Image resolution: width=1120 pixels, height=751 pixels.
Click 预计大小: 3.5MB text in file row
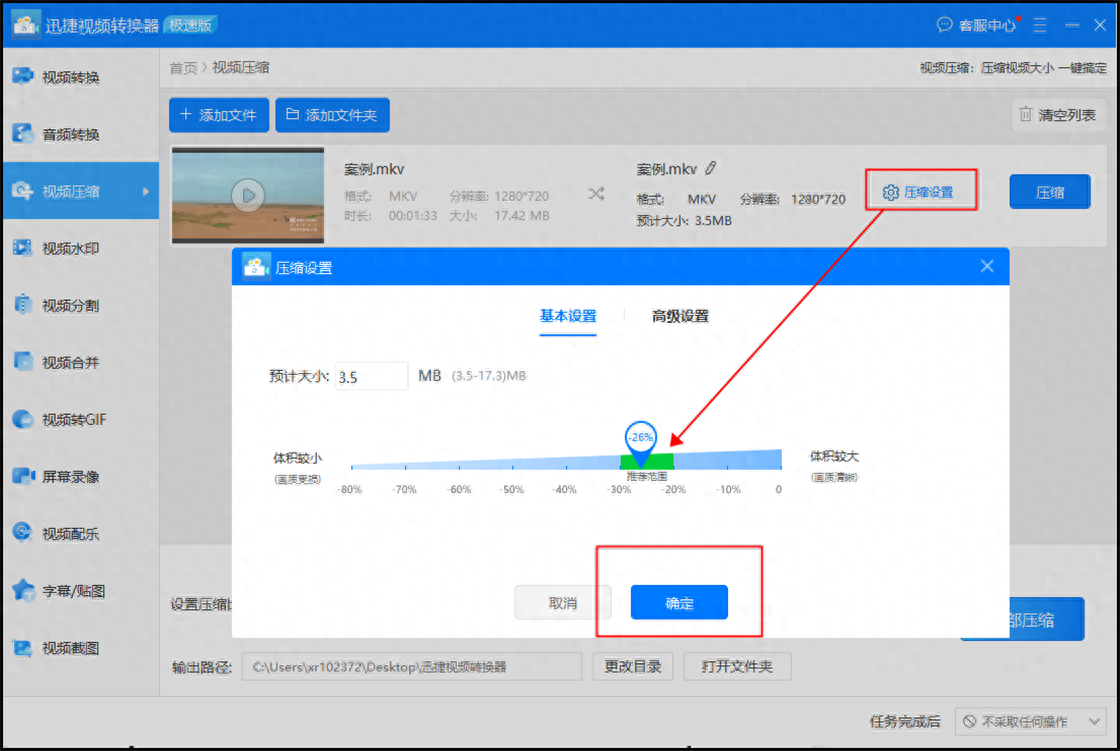(684, 221)
